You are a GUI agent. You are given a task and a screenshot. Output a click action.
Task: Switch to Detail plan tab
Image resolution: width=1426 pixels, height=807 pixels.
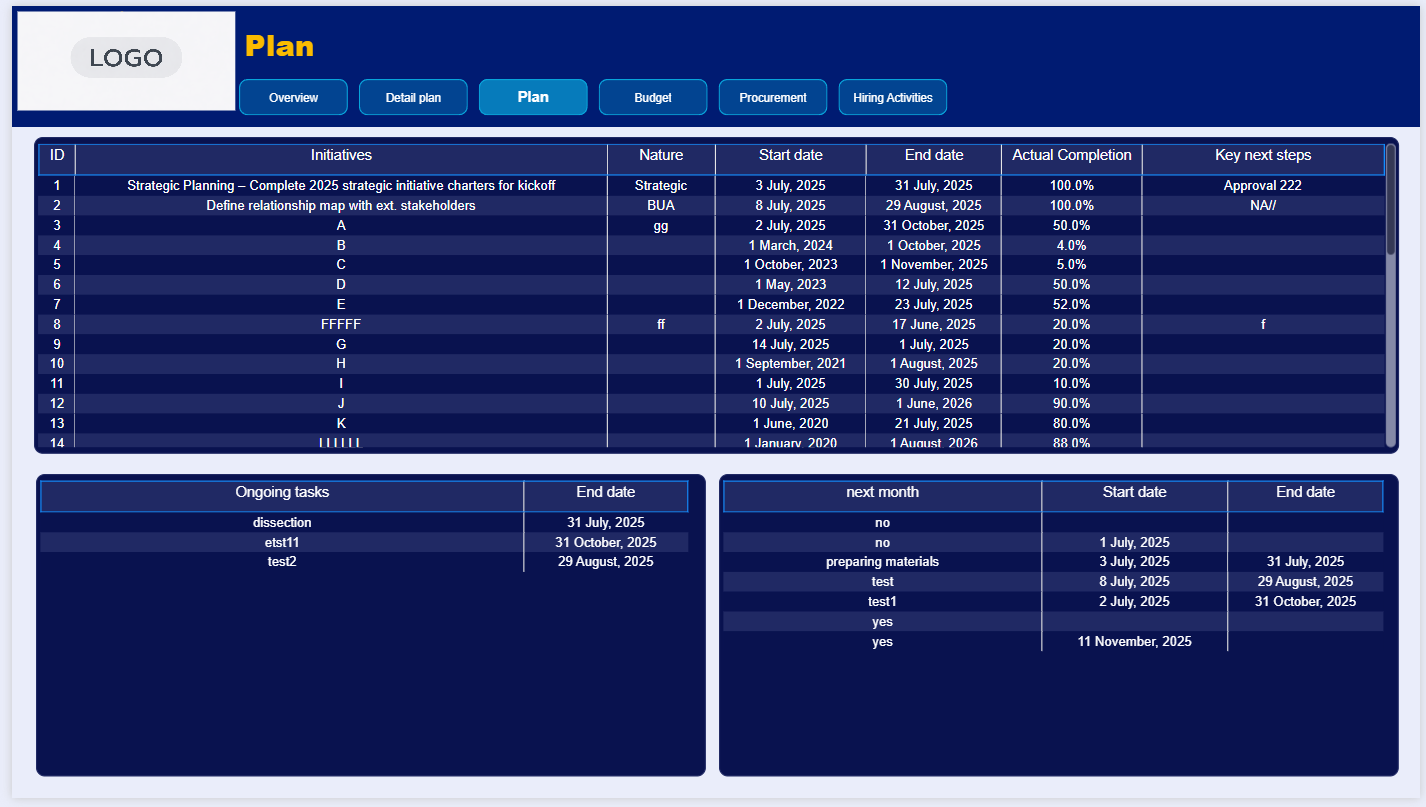[x=413, y=98]
